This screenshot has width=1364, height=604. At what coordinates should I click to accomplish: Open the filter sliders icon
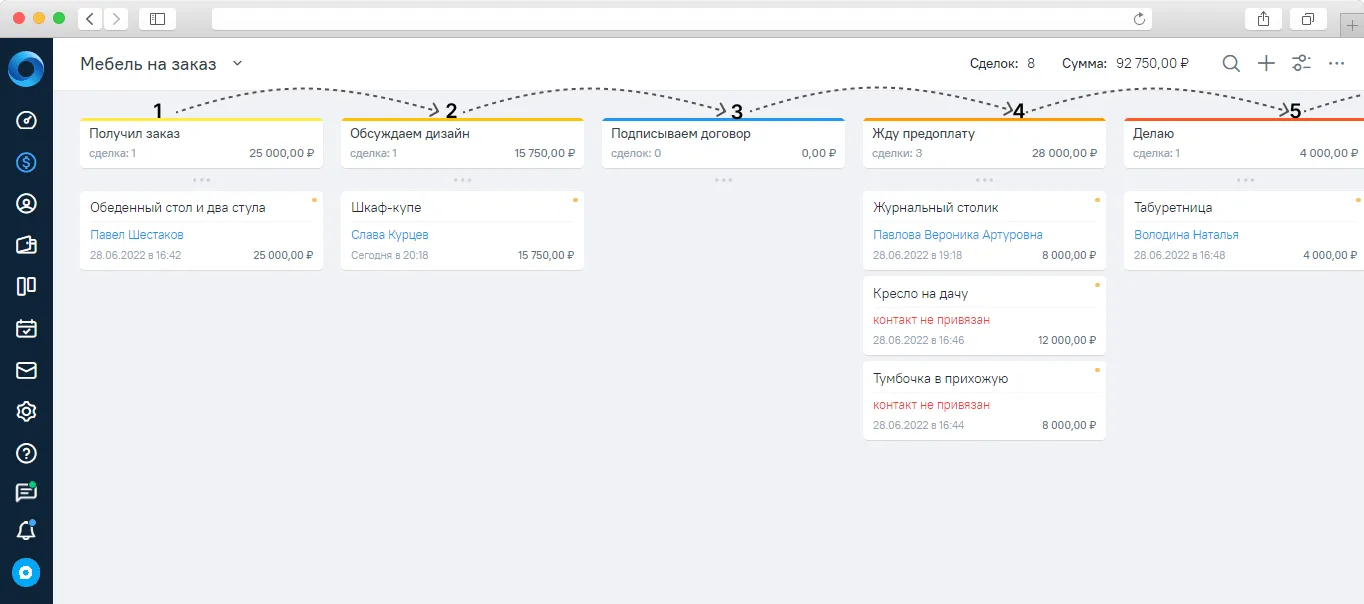[x=1301, y=63]
